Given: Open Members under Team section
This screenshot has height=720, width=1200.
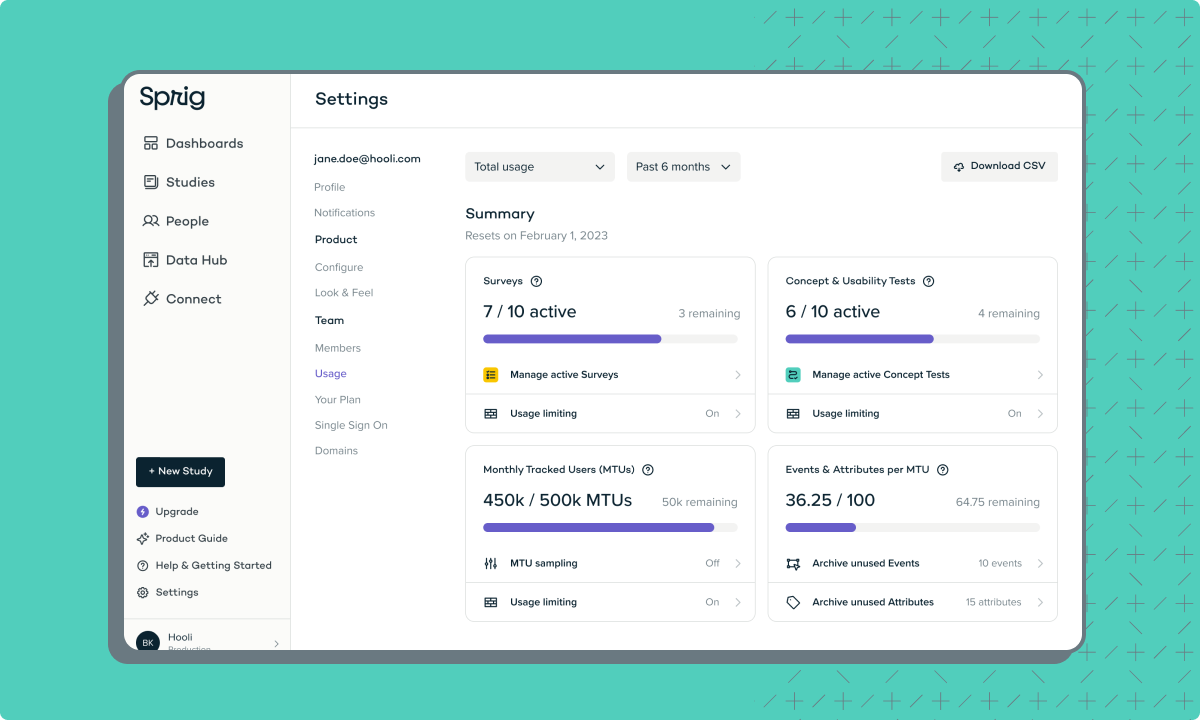Looking at the screenshot, I should 338,348.
